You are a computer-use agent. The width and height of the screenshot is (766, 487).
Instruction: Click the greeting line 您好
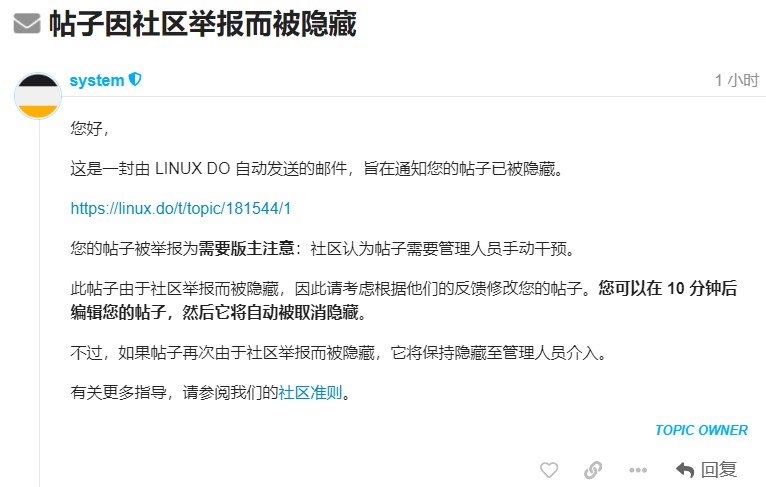click(x=89, y=128)
